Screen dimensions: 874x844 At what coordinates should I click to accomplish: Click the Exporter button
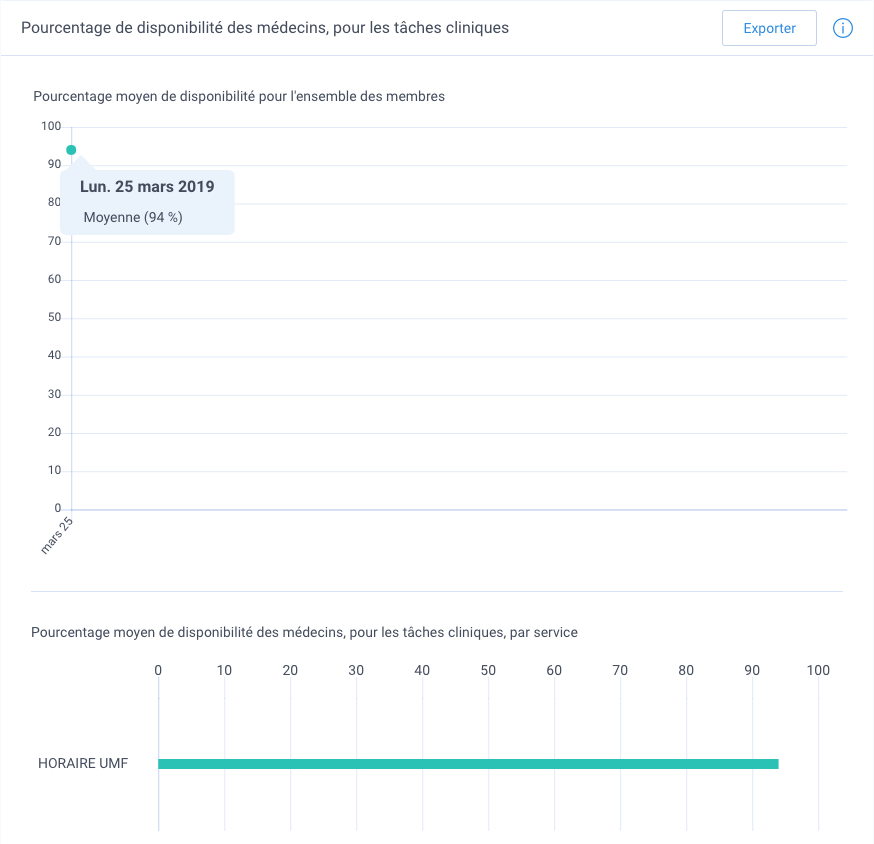click(x=769, y=28)
